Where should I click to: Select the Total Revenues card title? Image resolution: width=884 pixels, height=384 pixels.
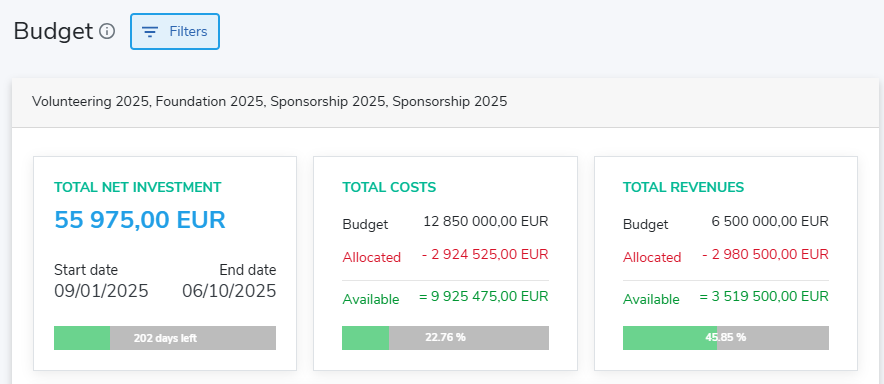pos(683,187)
